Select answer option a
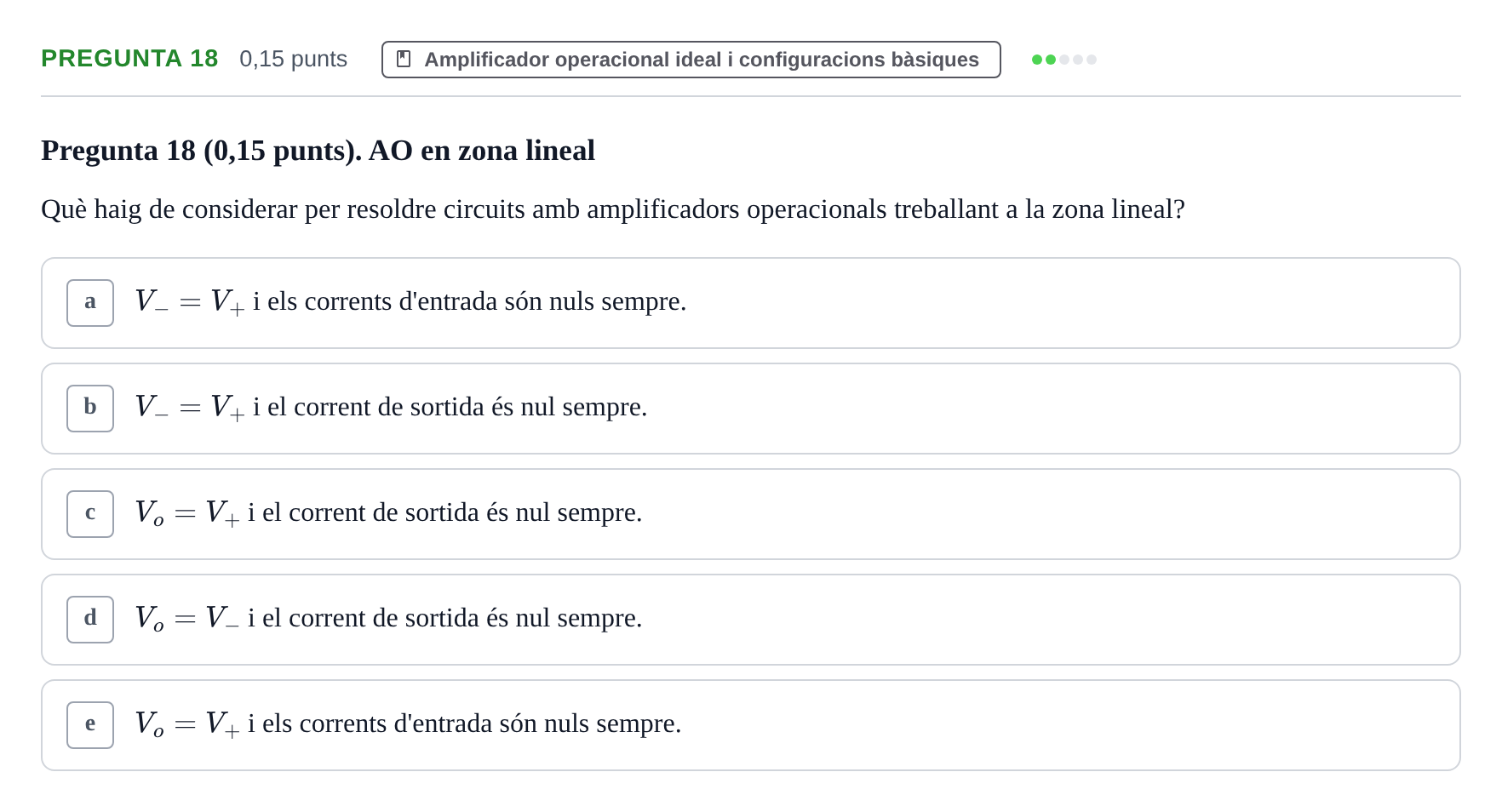Viewport: 1502px width, 812px height. (750, 303)
